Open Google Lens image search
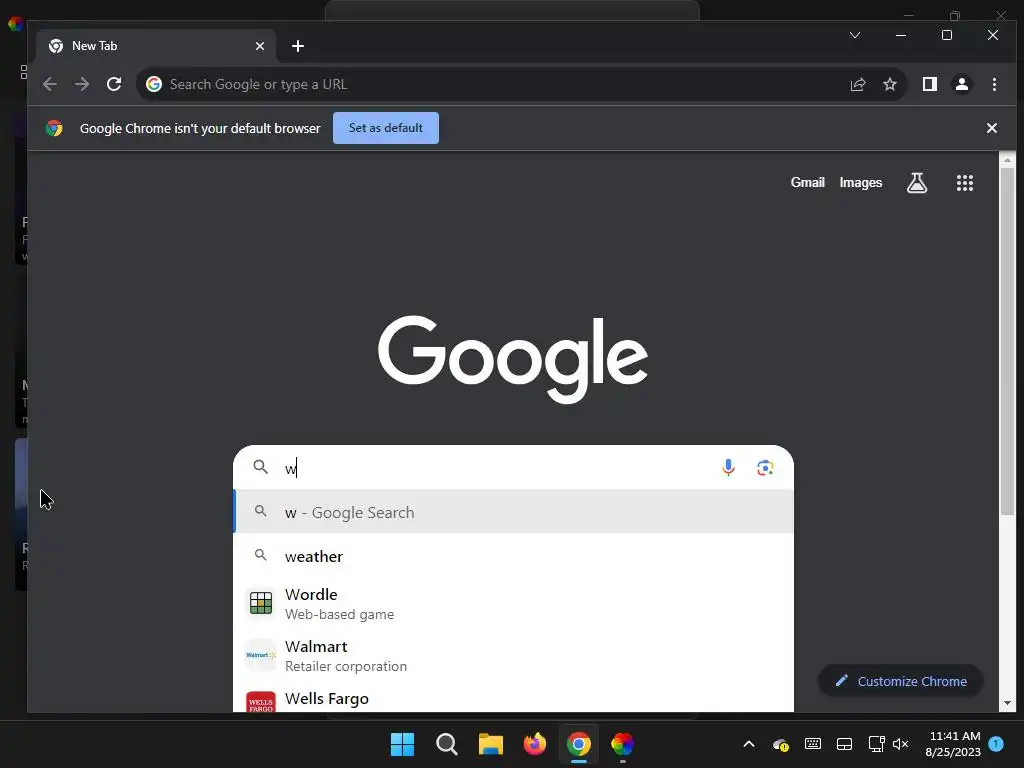The height and width of the screenshot is (768, 1024). coord(765,468)
